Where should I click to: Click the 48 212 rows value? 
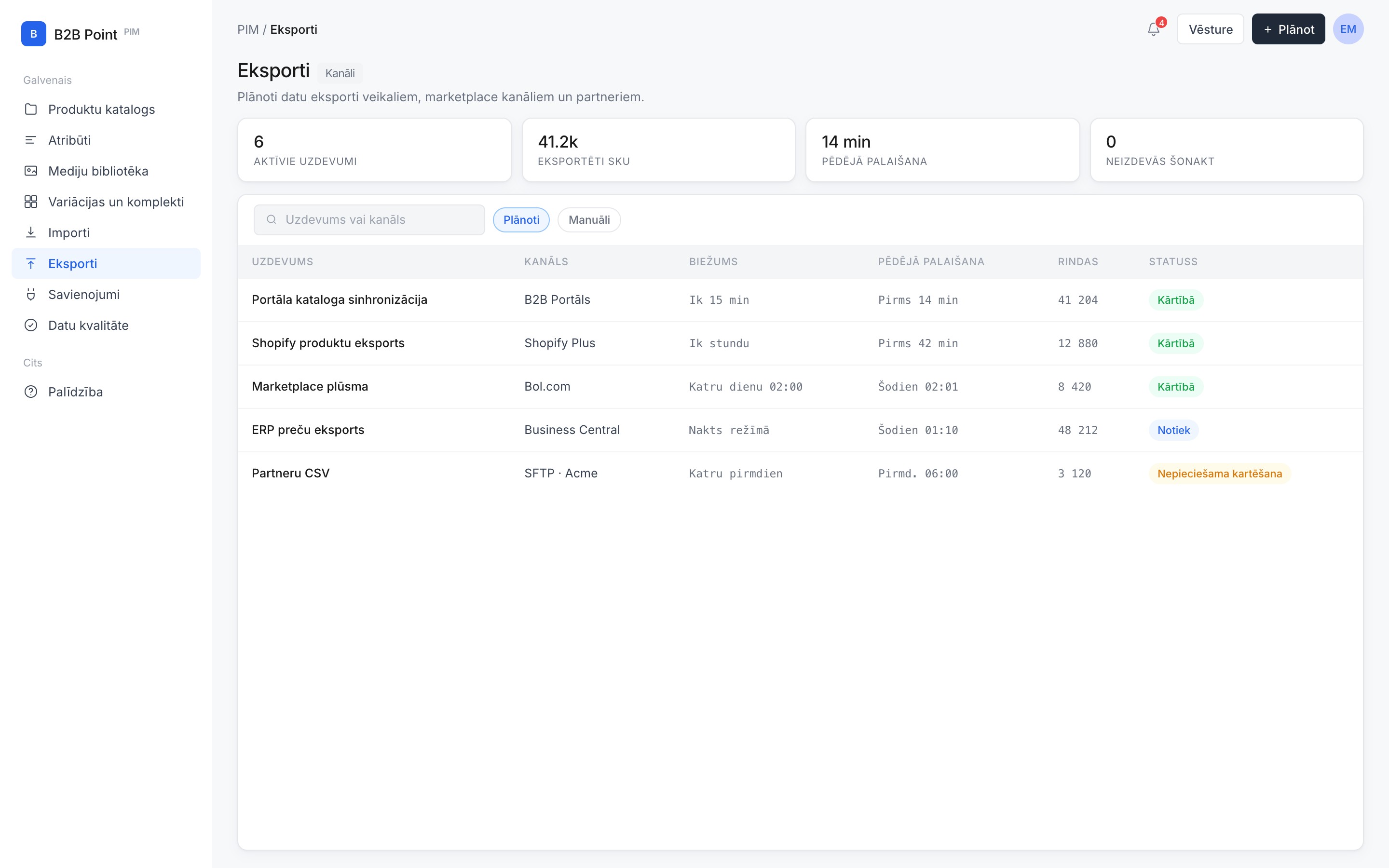click(x=1077, y=430)
